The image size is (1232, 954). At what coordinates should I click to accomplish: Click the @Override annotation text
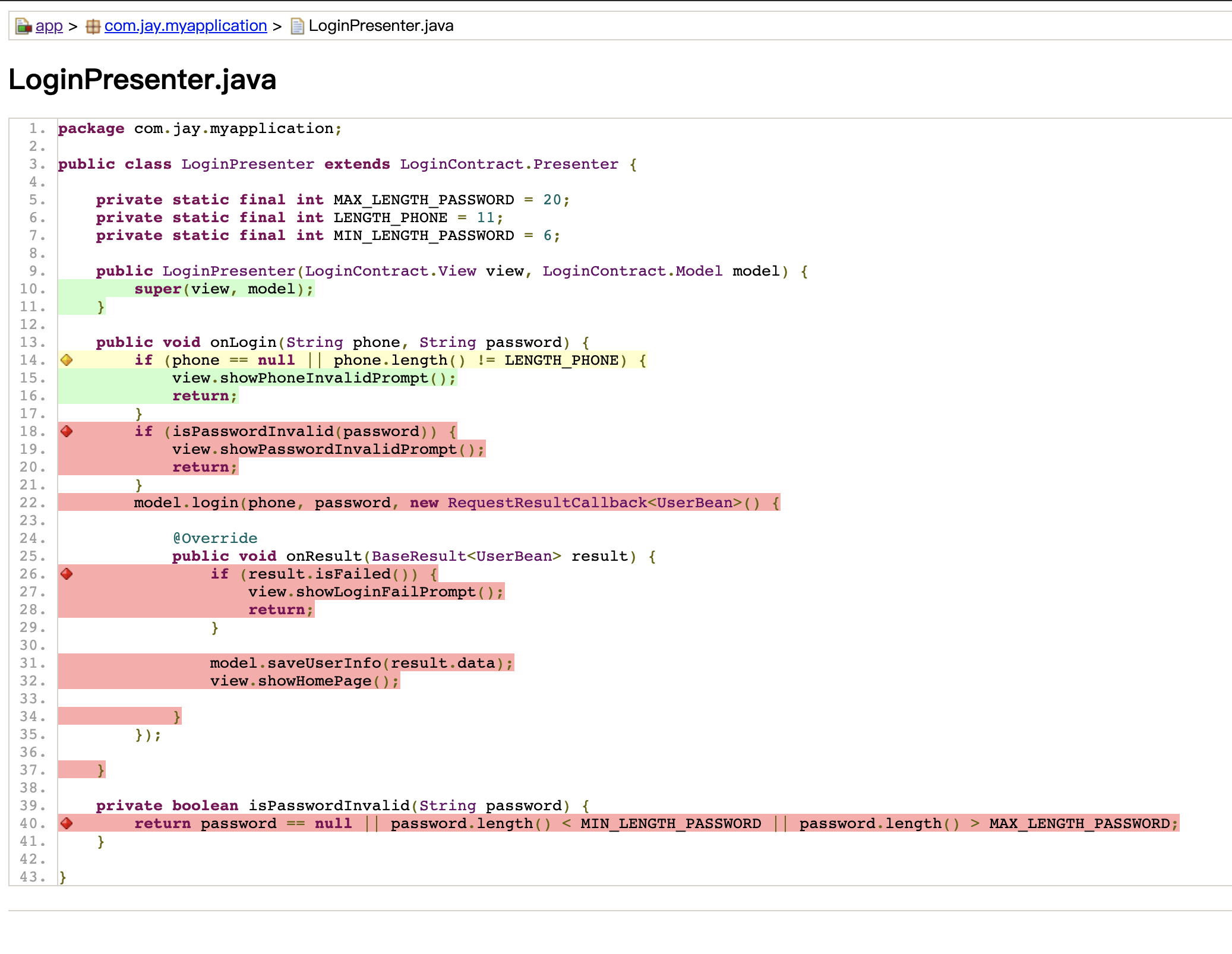(x=215, y=539)
